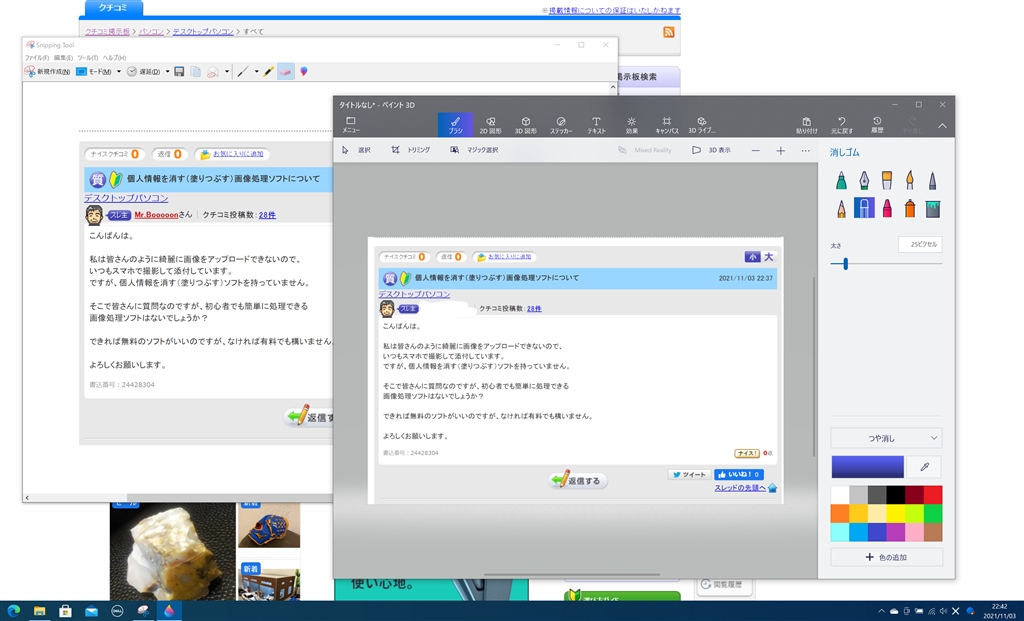Viewport: 1024px width, 621px height.
Task: Zoom out with the minus button in Paint 3D
Action: [x=756, y=151]
